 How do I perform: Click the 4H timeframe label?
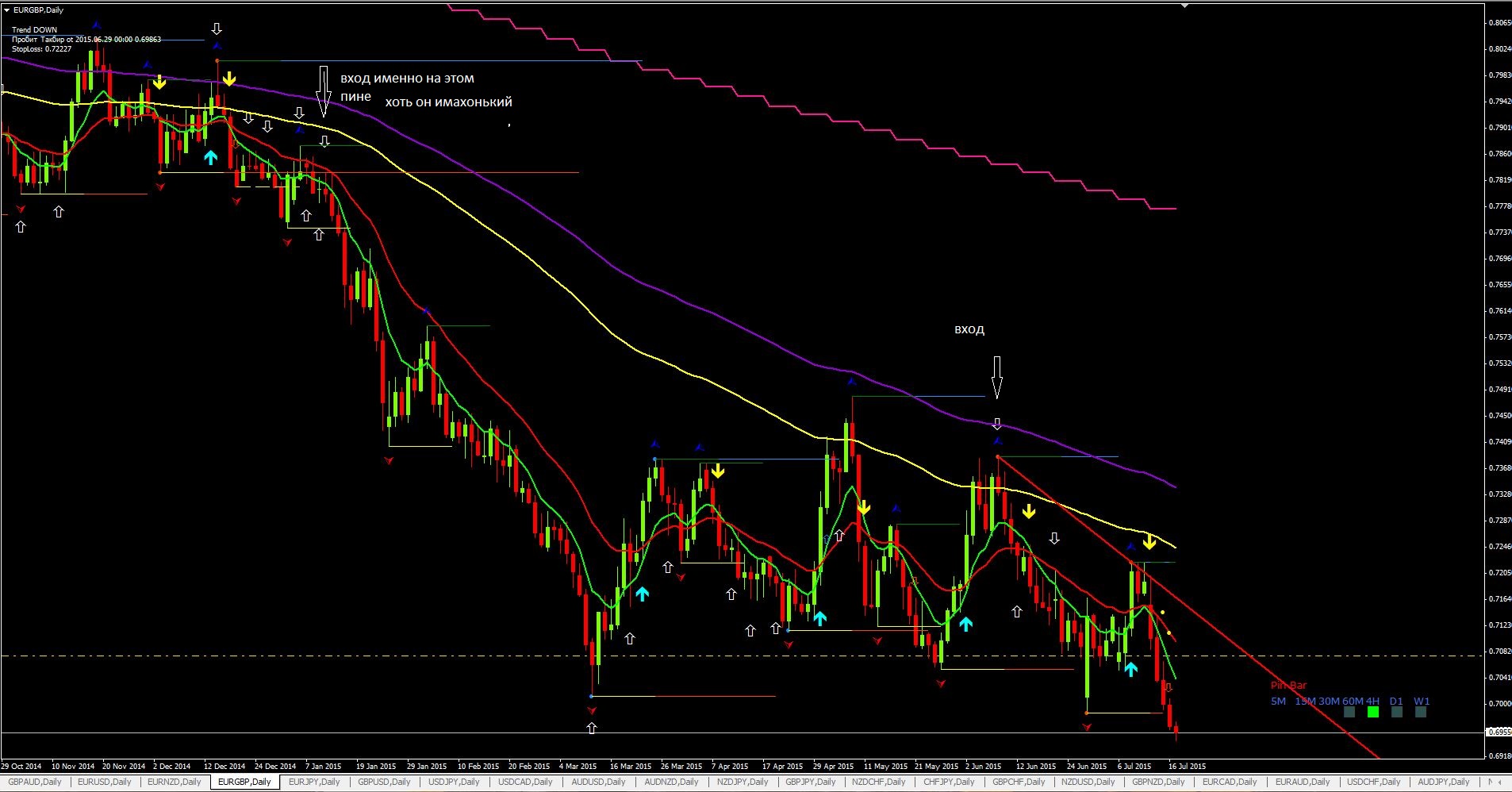[1372, 701]
